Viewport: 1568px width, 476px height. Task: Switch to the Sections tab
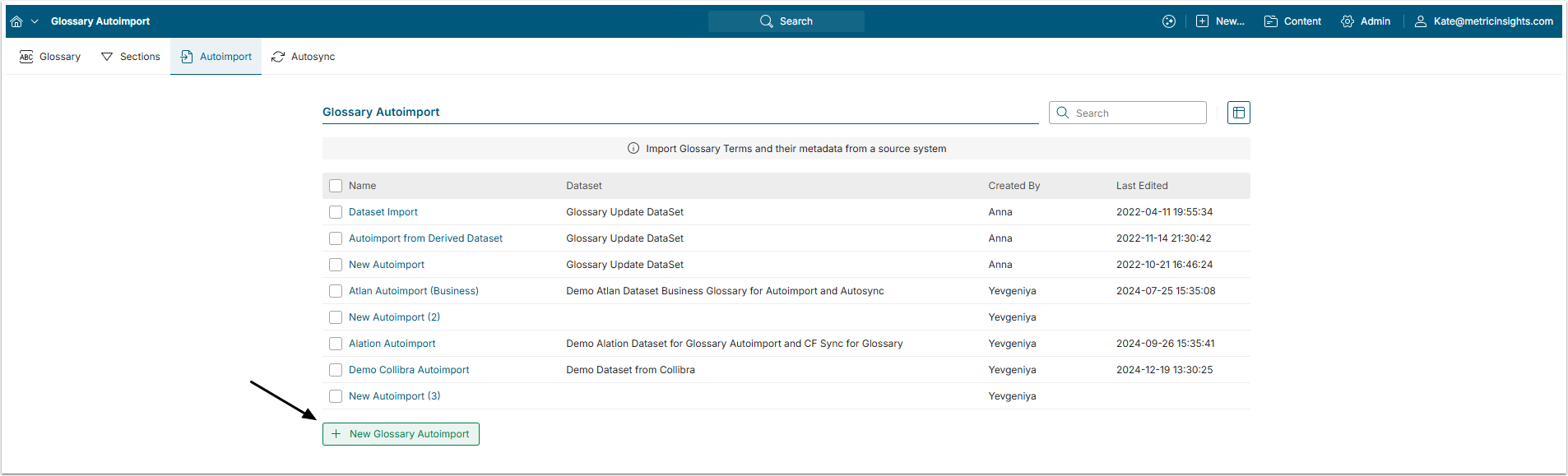pyautogui.click(x=131, y=57)
